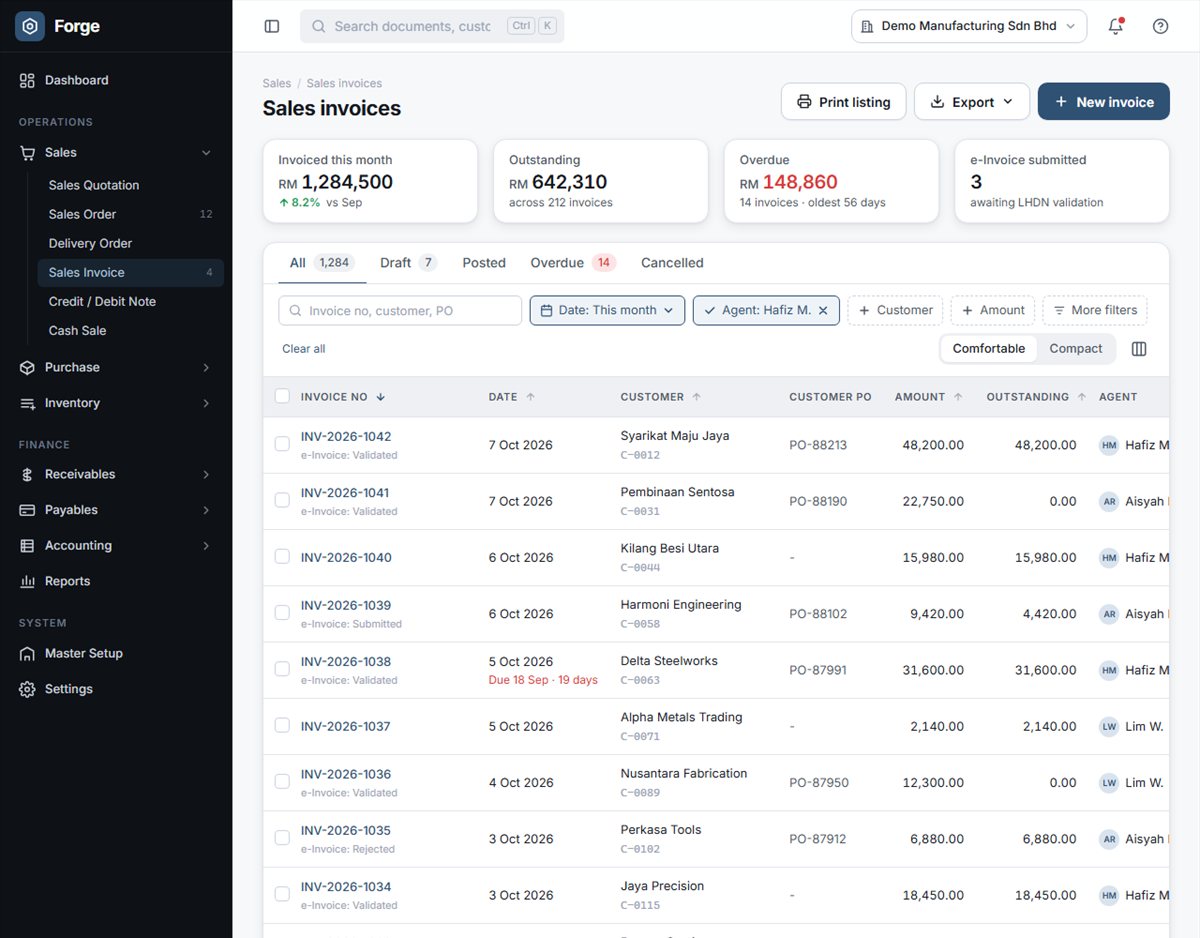
Task: Click the Receivables dollar icon
Action: [27, 474]
